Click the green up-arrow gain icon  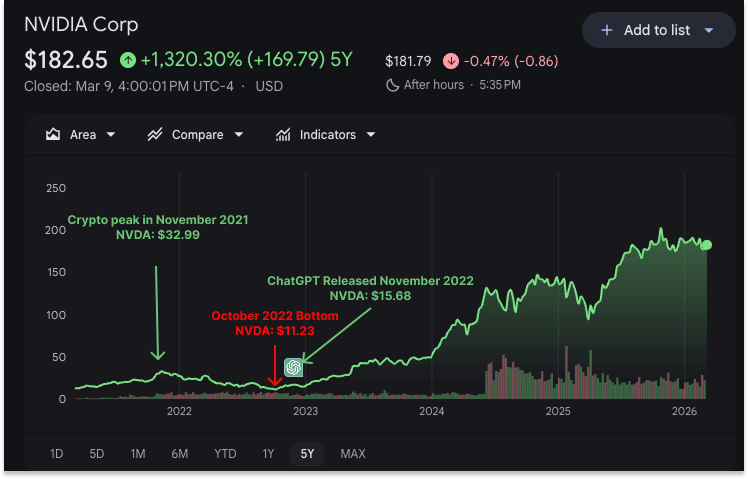tap(128, 60)
